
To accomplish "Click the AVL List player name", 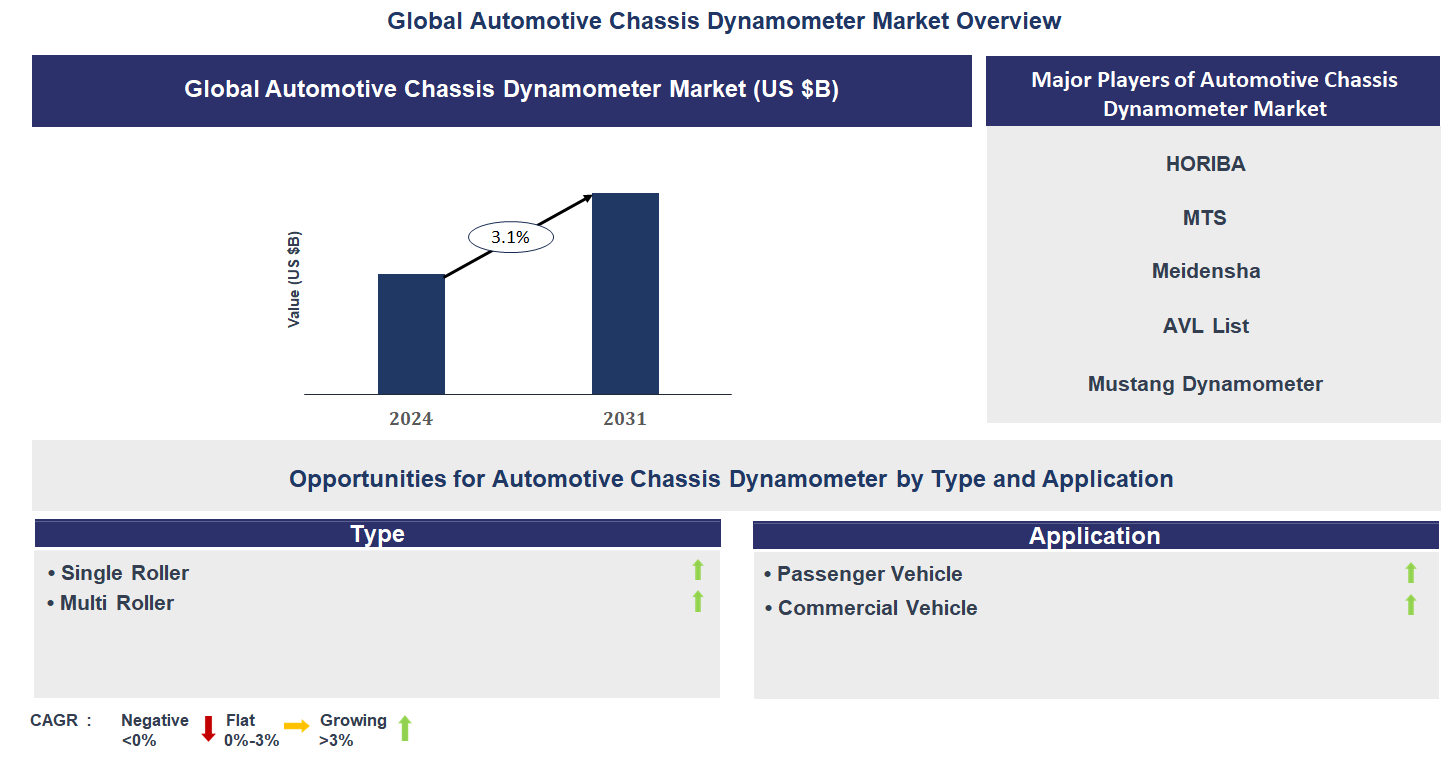I will pyautogui.click(x=1205, y=326).
